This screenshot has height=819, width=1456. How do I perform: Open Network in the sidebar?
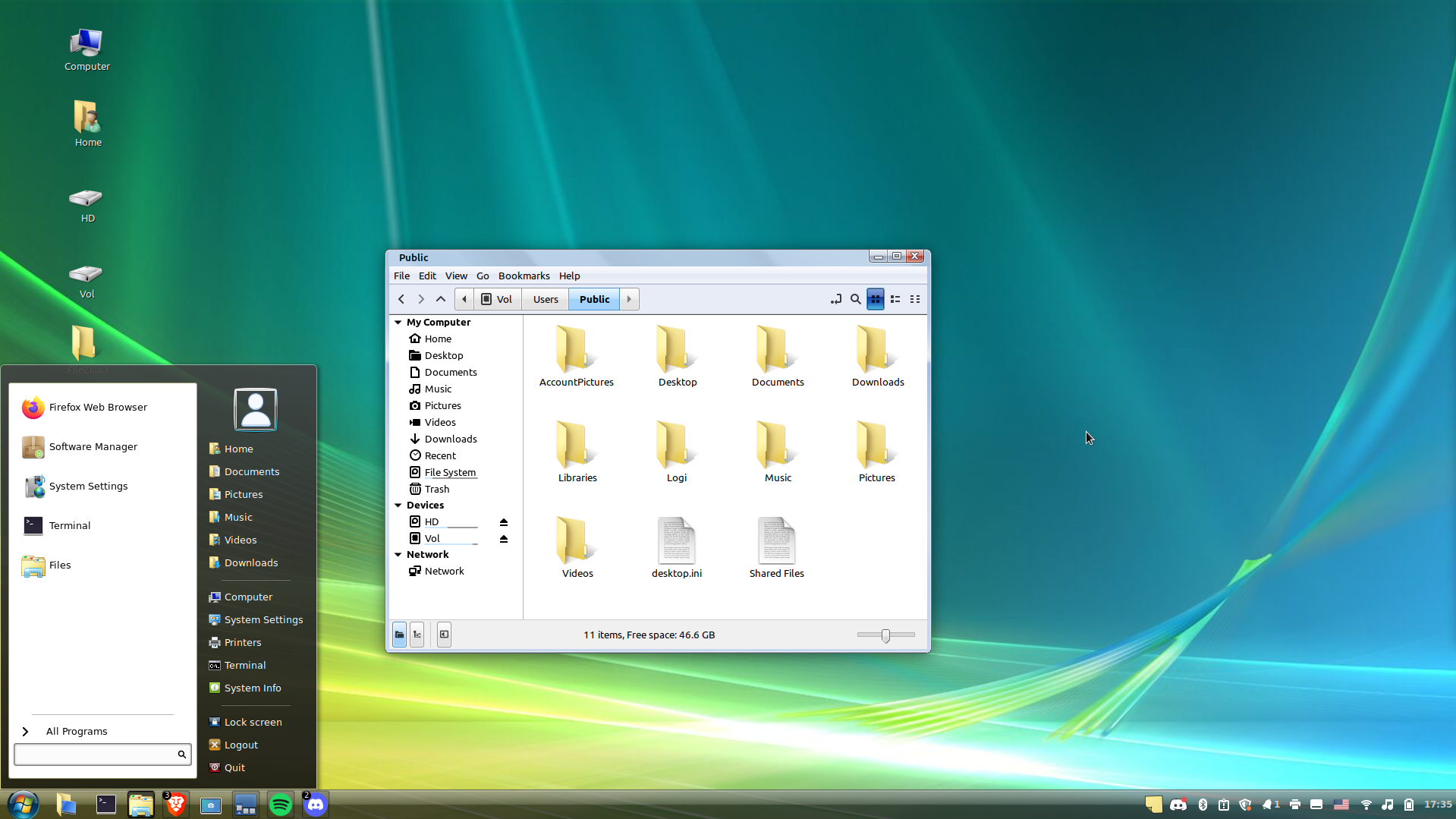point(444,572)
